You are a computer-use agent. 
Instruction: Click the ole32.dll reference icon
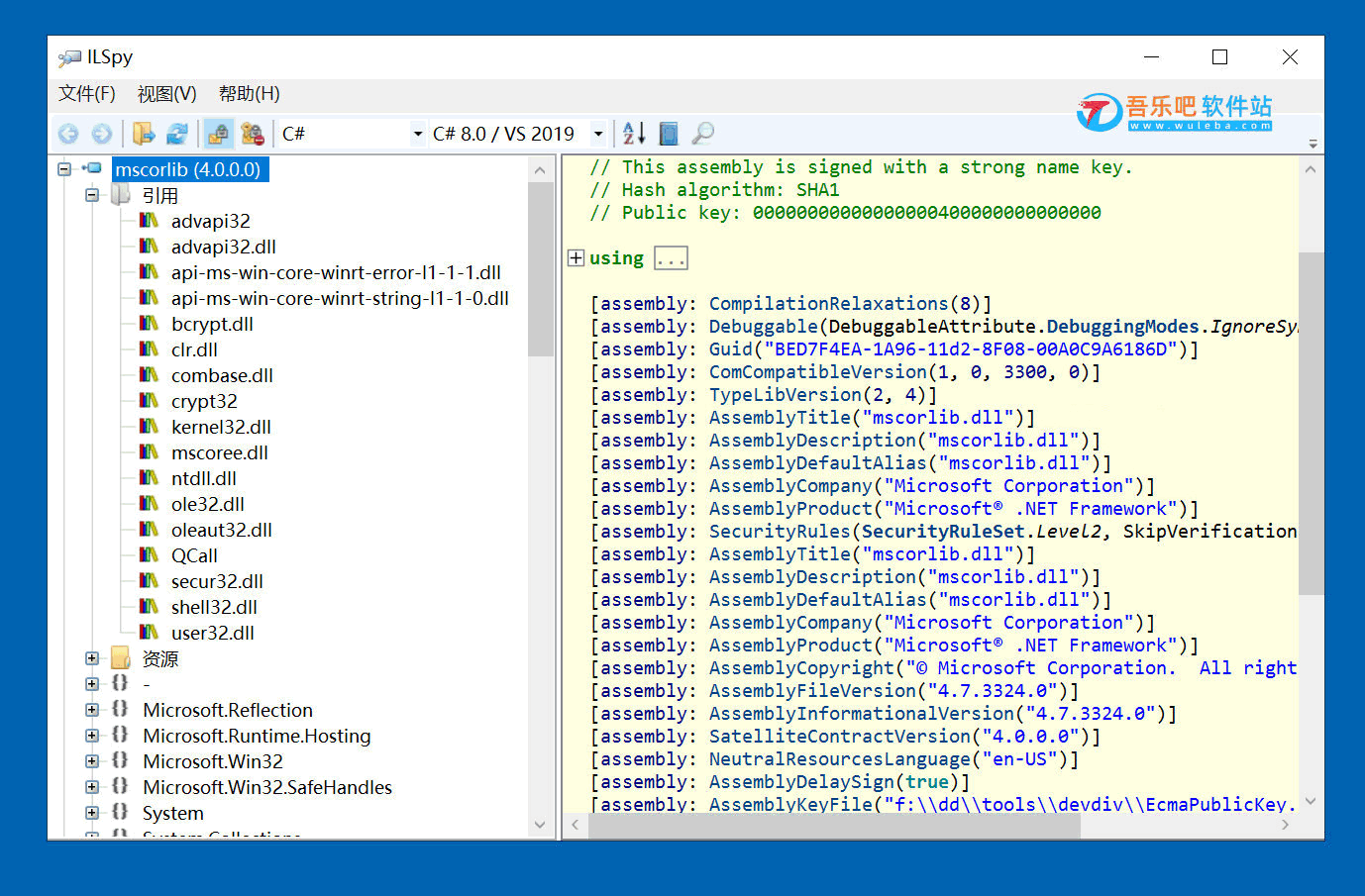tap(149, 503)
